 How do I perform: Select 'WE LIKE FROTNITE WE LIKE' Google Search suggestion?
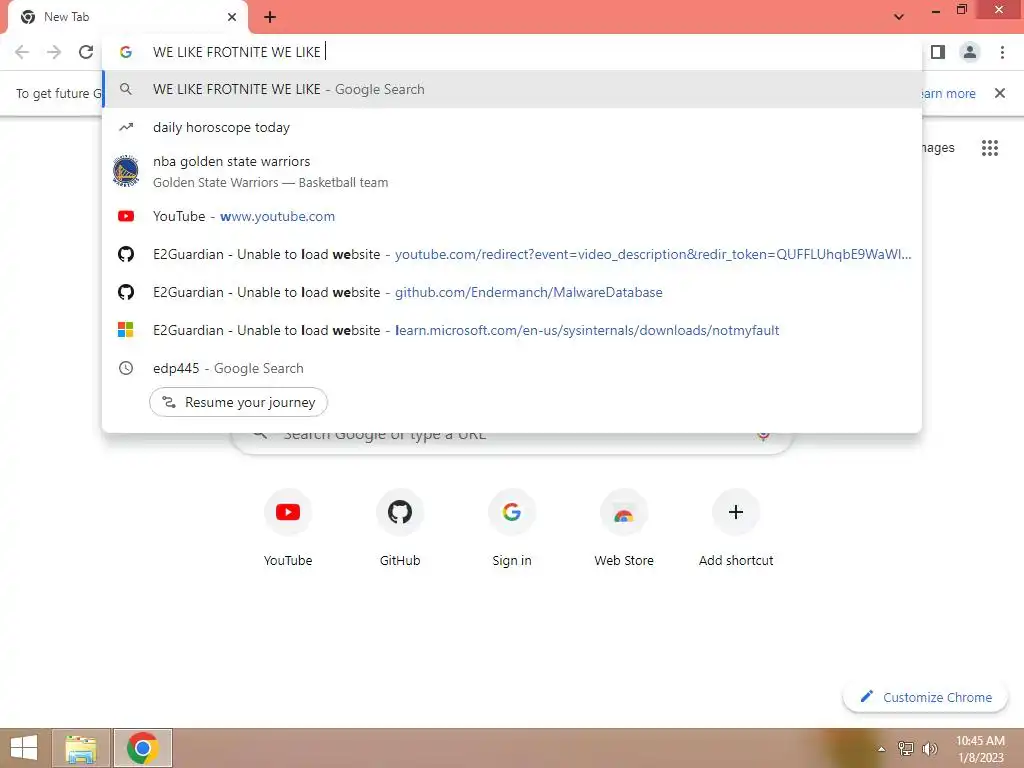(512, 89)
